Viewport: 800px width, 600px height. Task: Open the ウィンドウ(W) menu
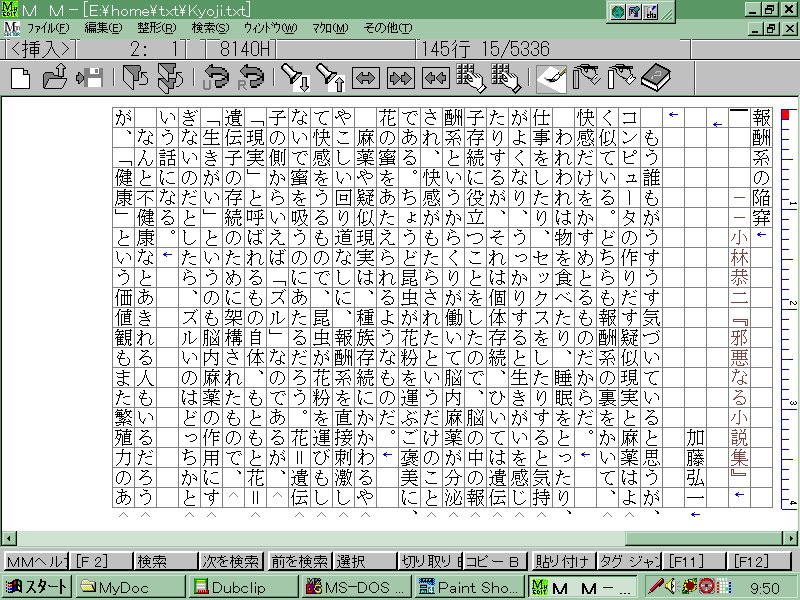(270, 28)
